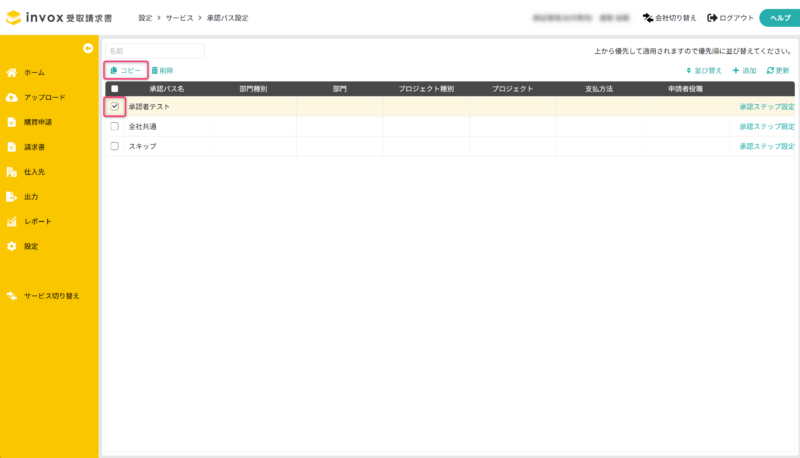Add a new approval path with 追加
Image resolution: width=800 pixels, height=458 pixels.
(744, 70)
